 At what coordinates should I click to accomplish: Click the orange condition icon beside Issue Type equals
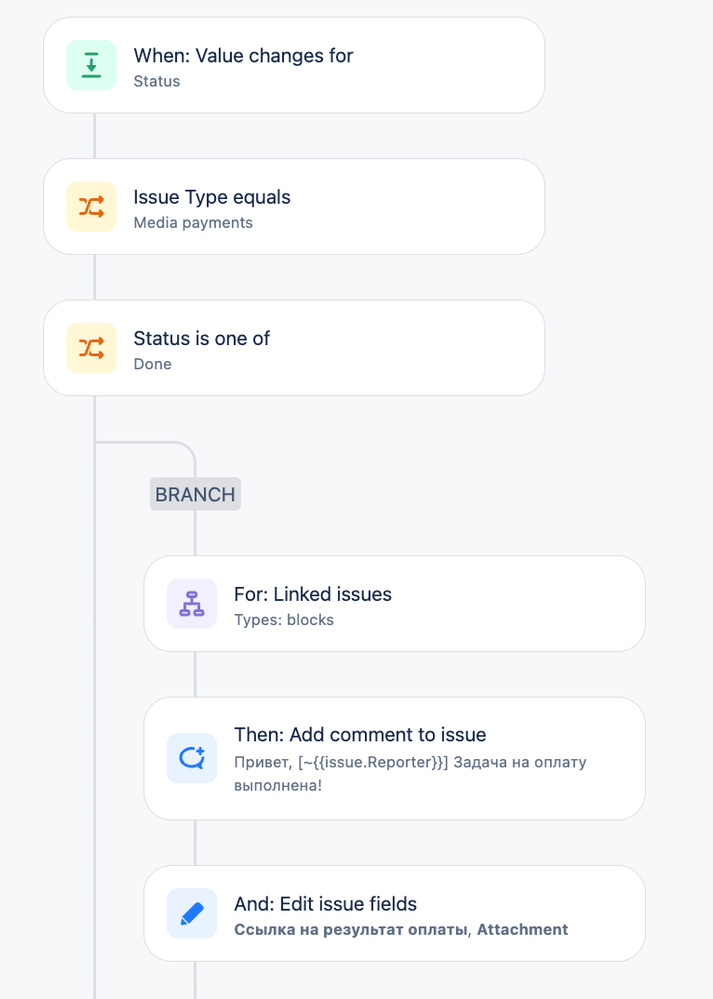click(x=91, y=206)
